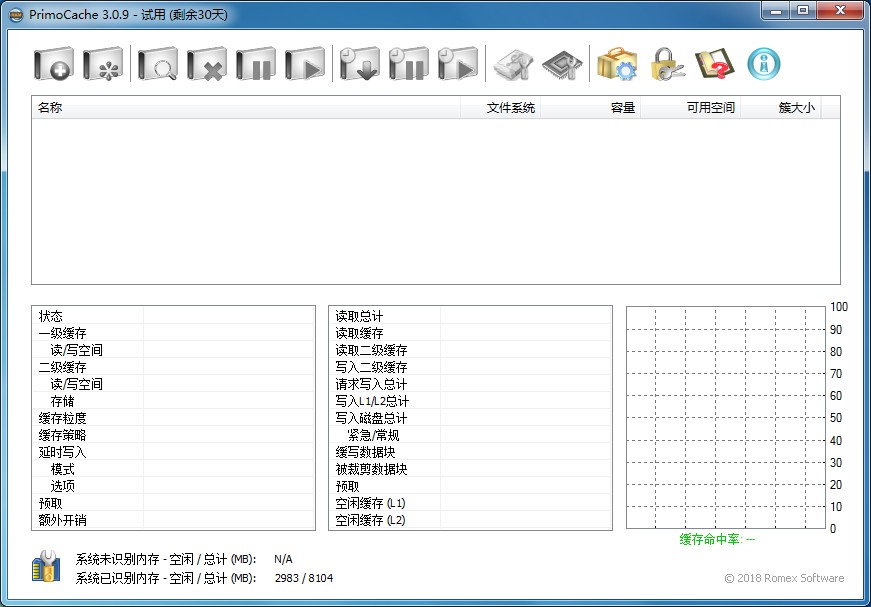Sort by the 文件系统 column header
Screen dimensions: 871x607
500,108
